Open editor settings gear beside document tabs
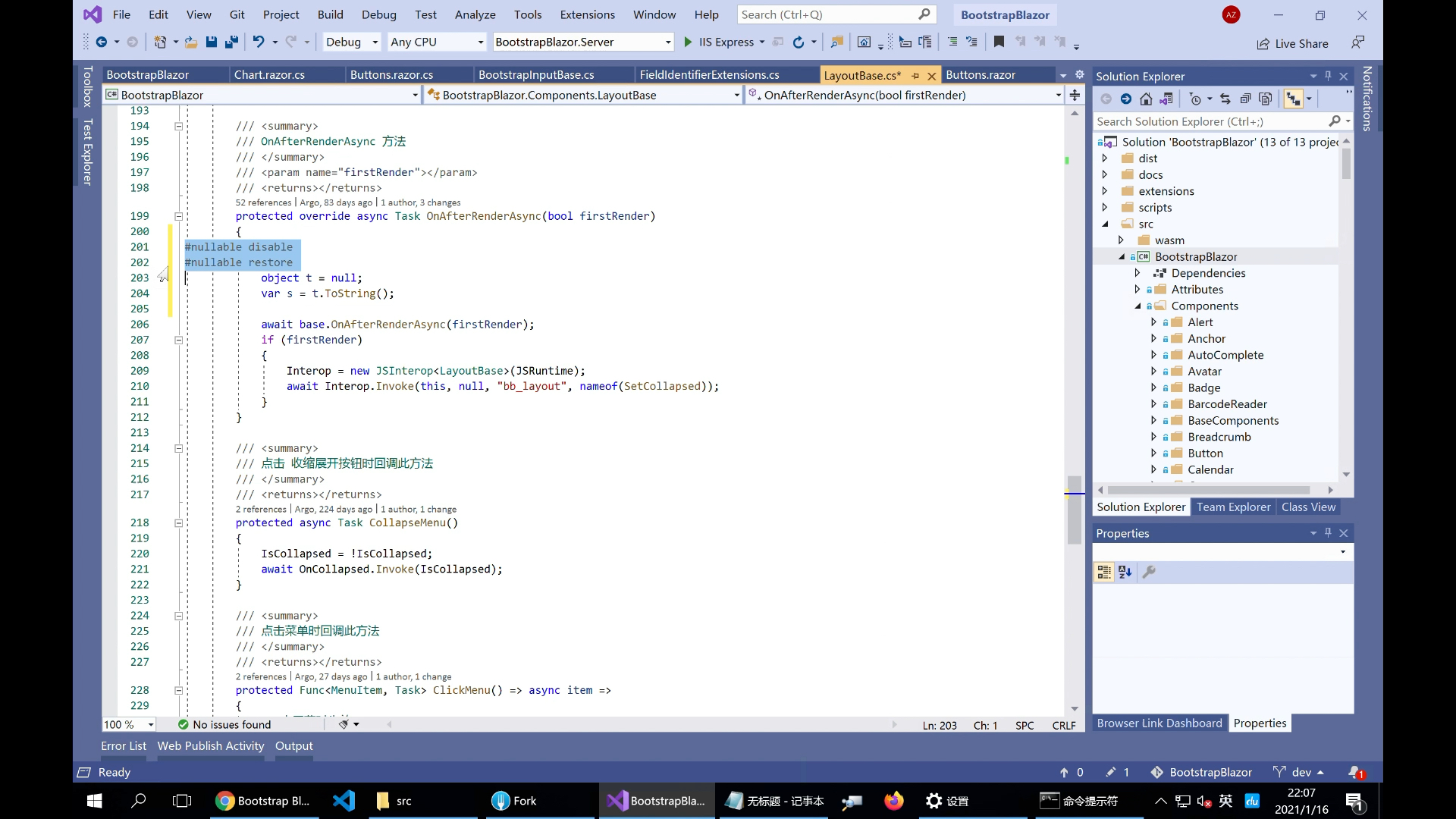1456x819 pixels. click(1080, 75)
